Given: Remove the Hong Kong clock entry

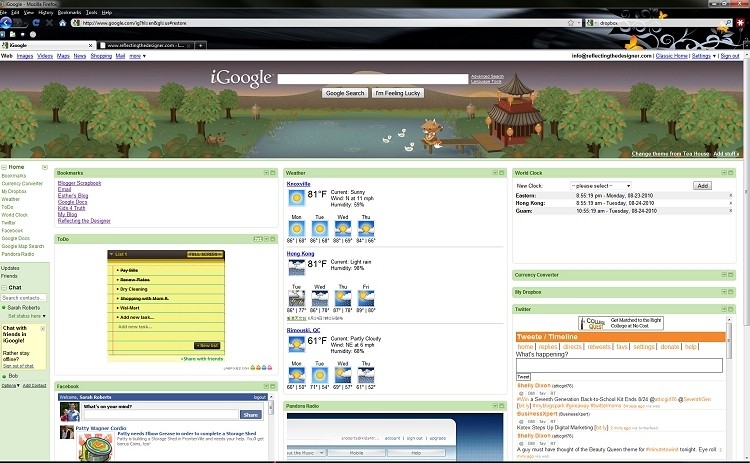Looking at the screenshot, I should coord(730,203).
